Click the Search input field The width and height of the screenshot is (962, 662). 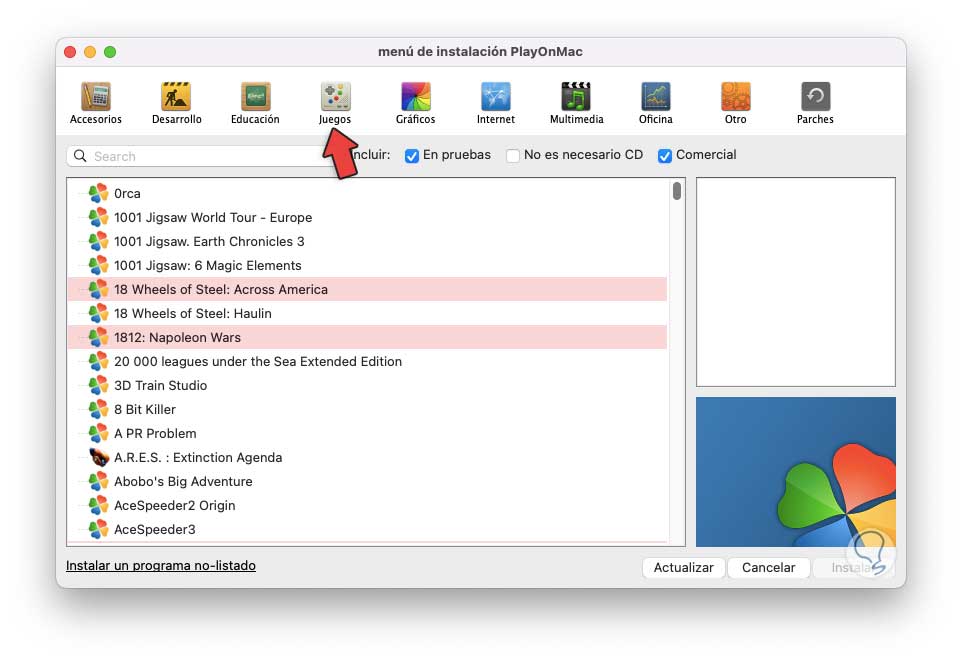click(202, 156)
